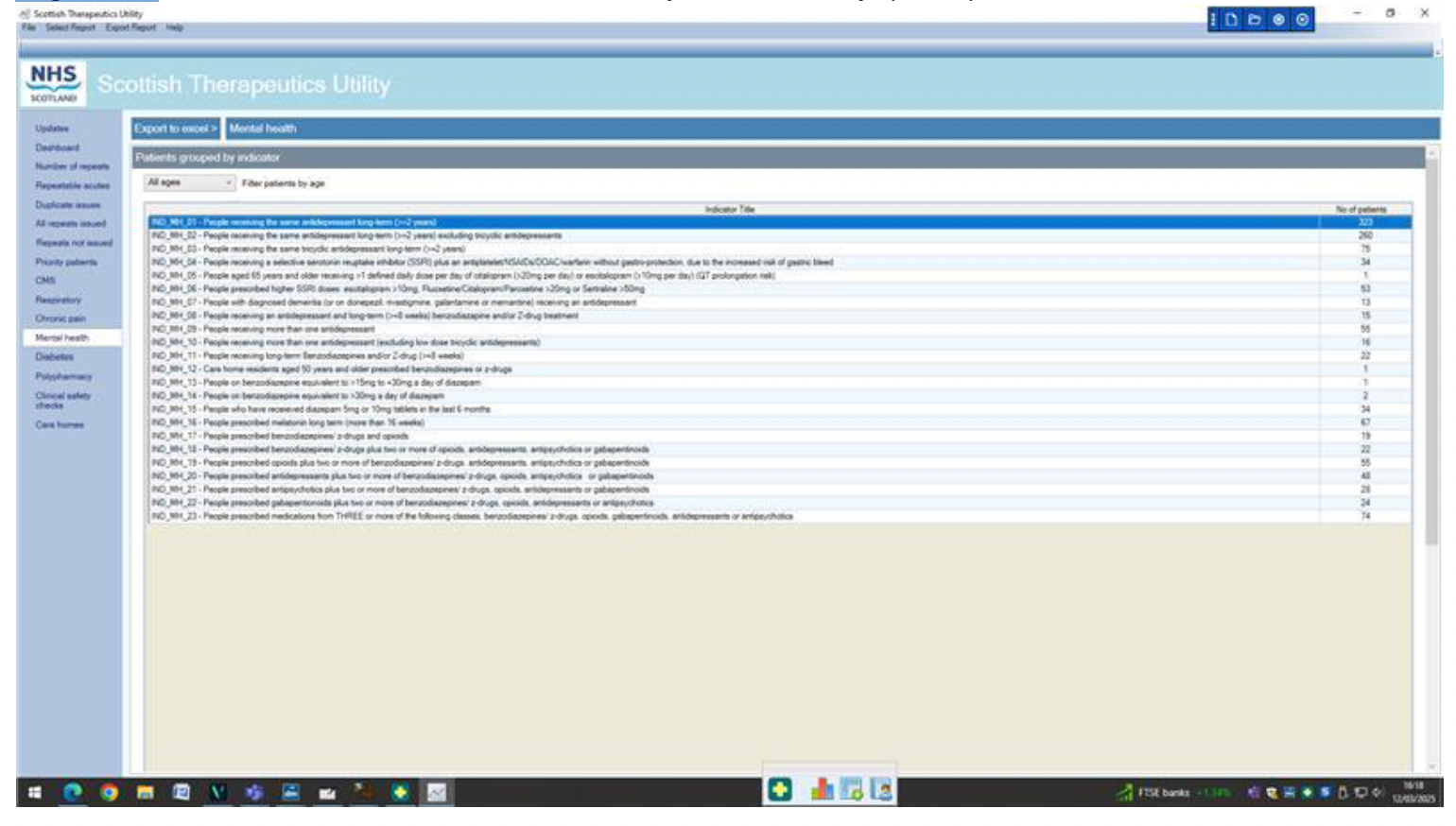This screenshot has width=1456, height=826.
Task: Open Number of repeats report
Action: tap(72, 166)
